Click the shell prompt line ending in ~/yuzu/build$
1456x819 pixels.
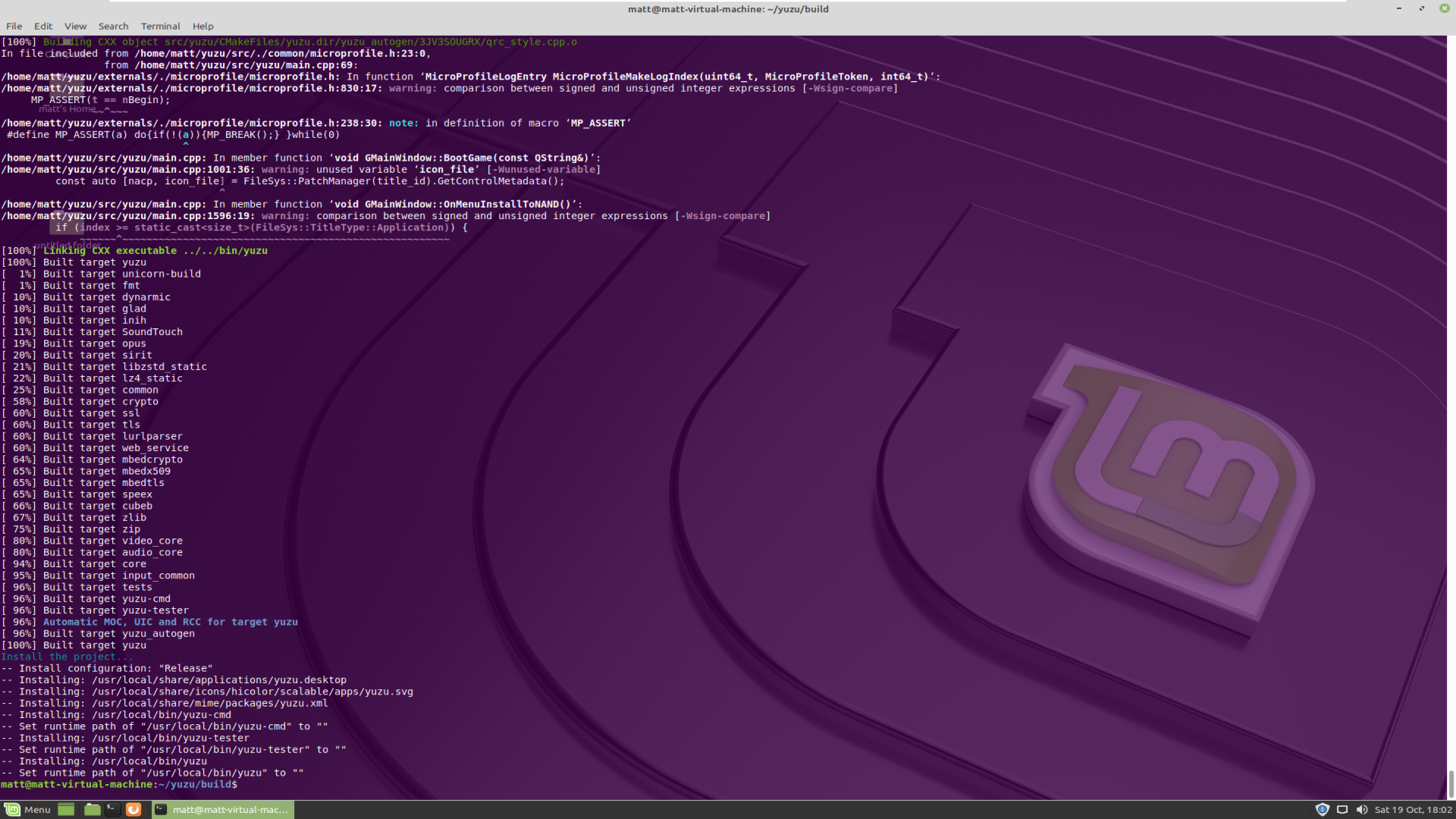click(x=119, y=785)
